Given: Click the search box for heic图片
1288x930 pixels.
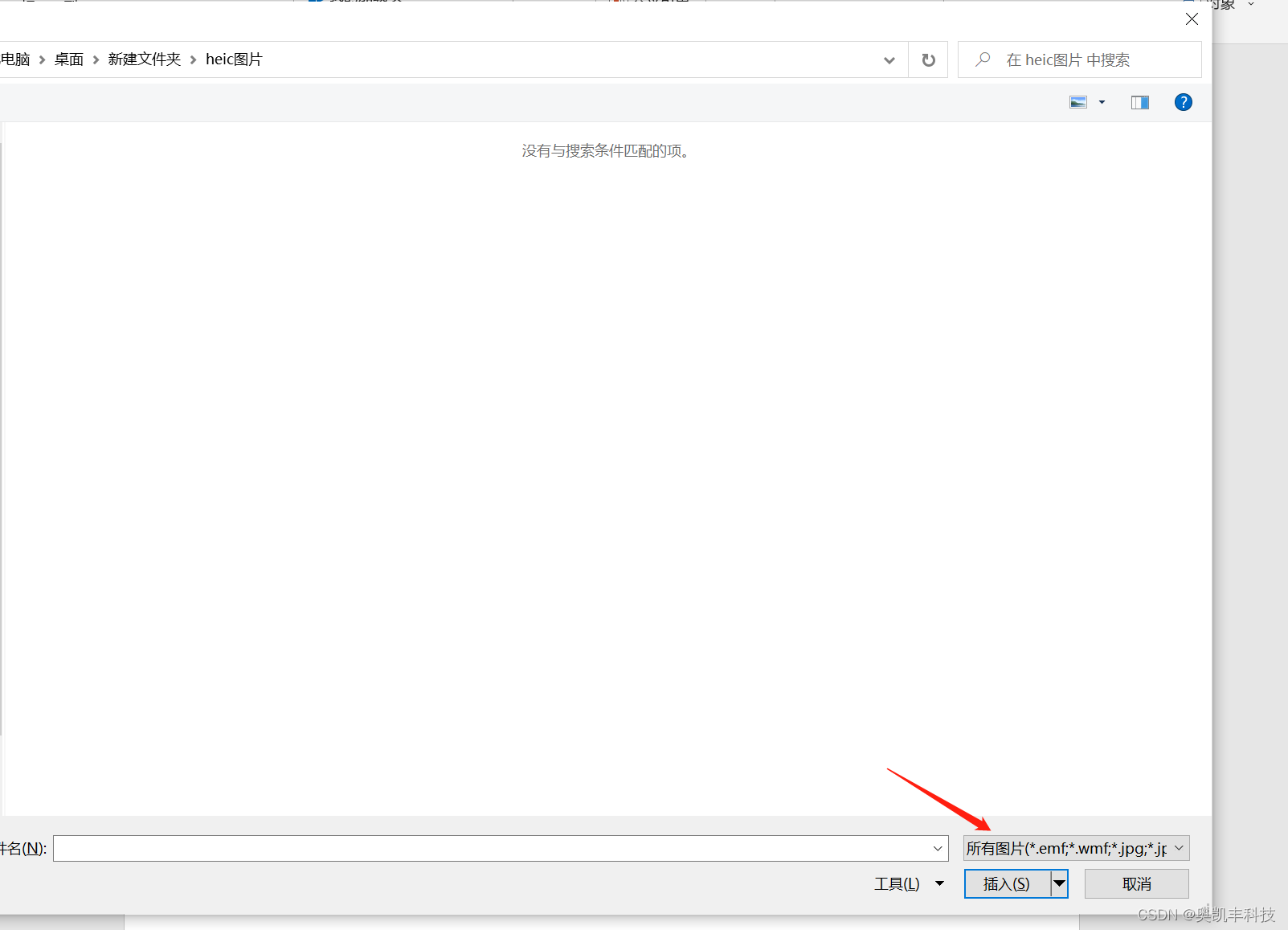Looking at the screenshot, I should pos(1079,60).
